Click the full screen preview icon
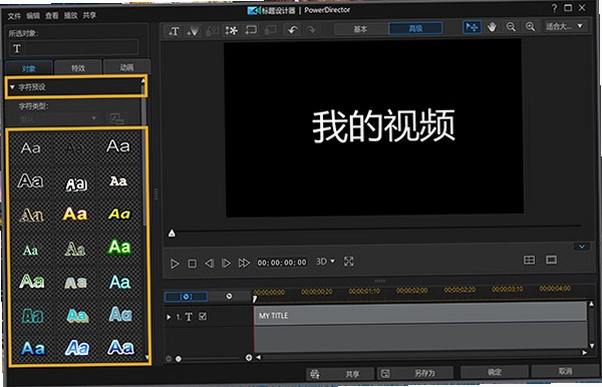 [349, 262]
